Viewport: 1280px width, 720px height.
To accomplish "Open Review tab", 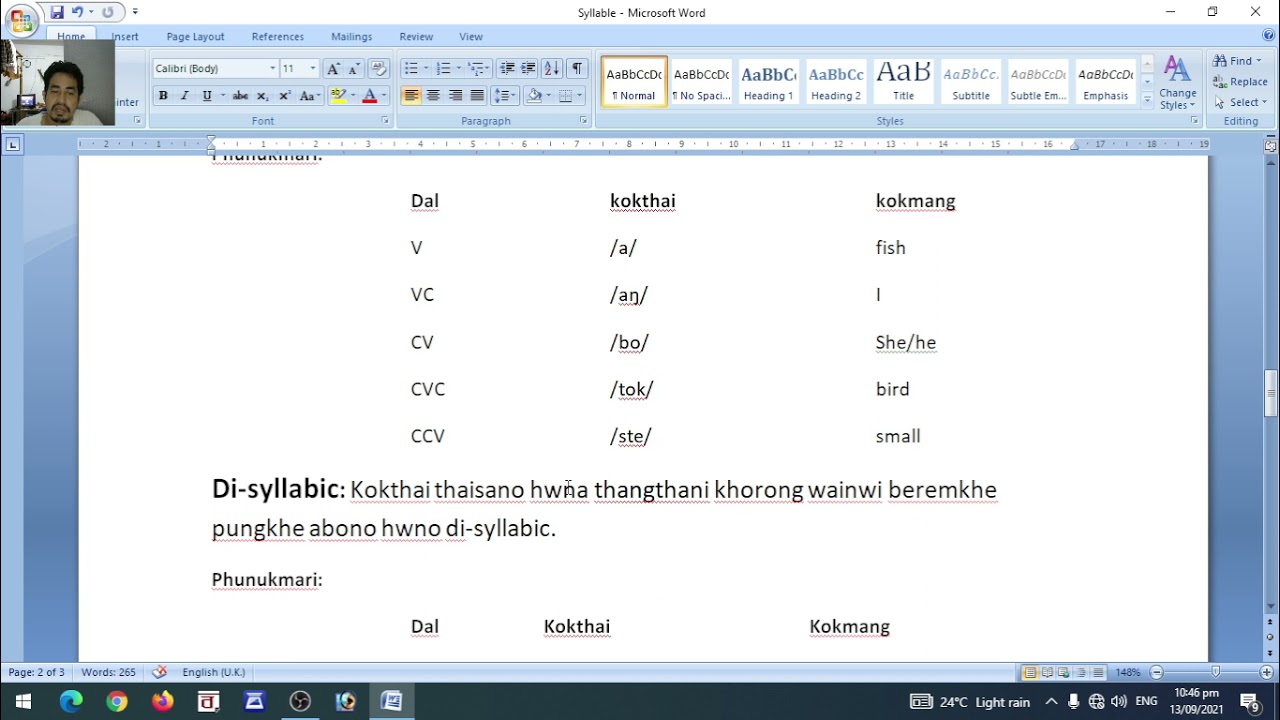I will pyautogui.click(x=416, y=37).
